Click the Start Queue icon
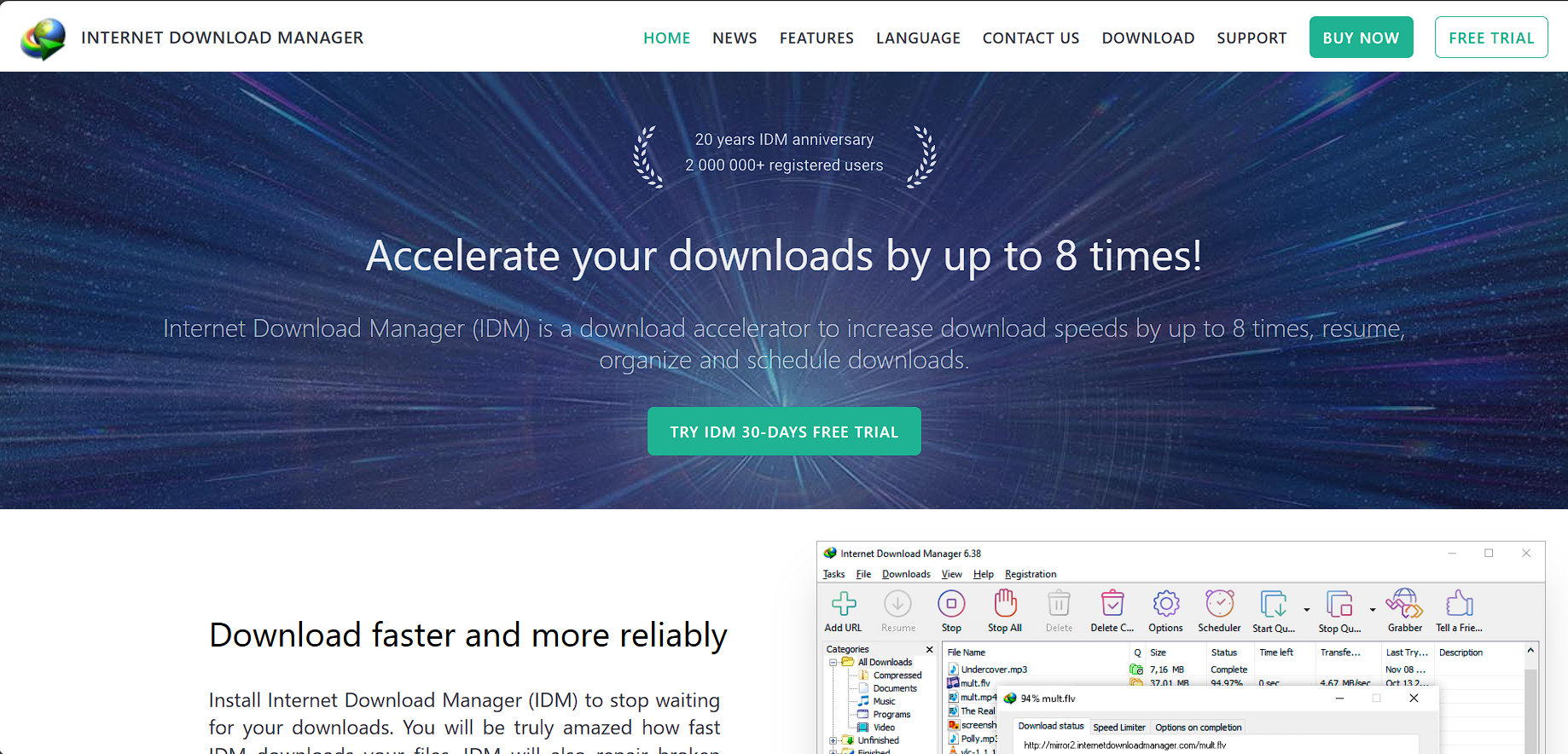The image size is (1568, 754). [x=1274, y=604]
